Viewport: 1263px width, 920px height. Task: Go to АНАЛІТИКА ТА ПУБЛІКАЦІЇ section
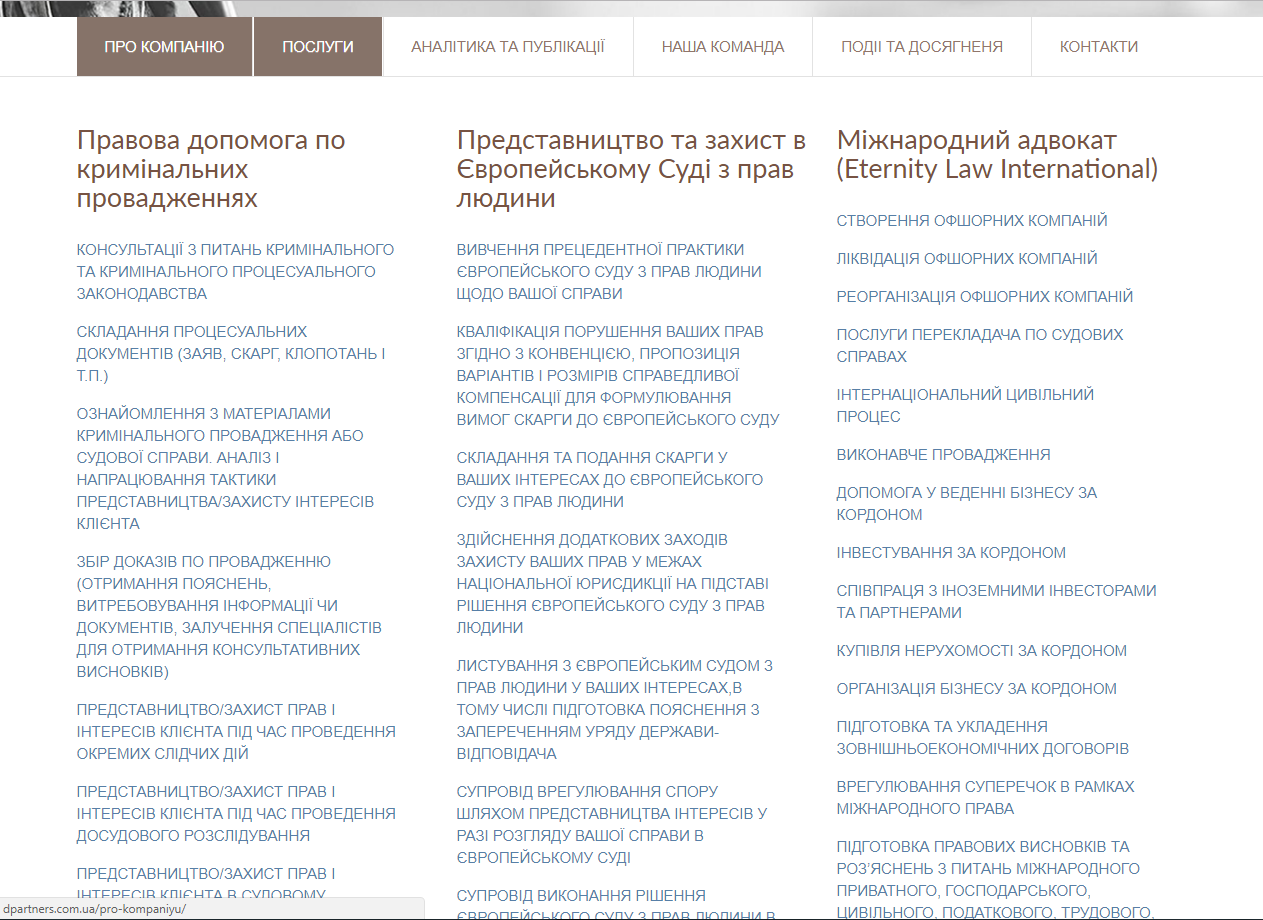tap(507, 47)
